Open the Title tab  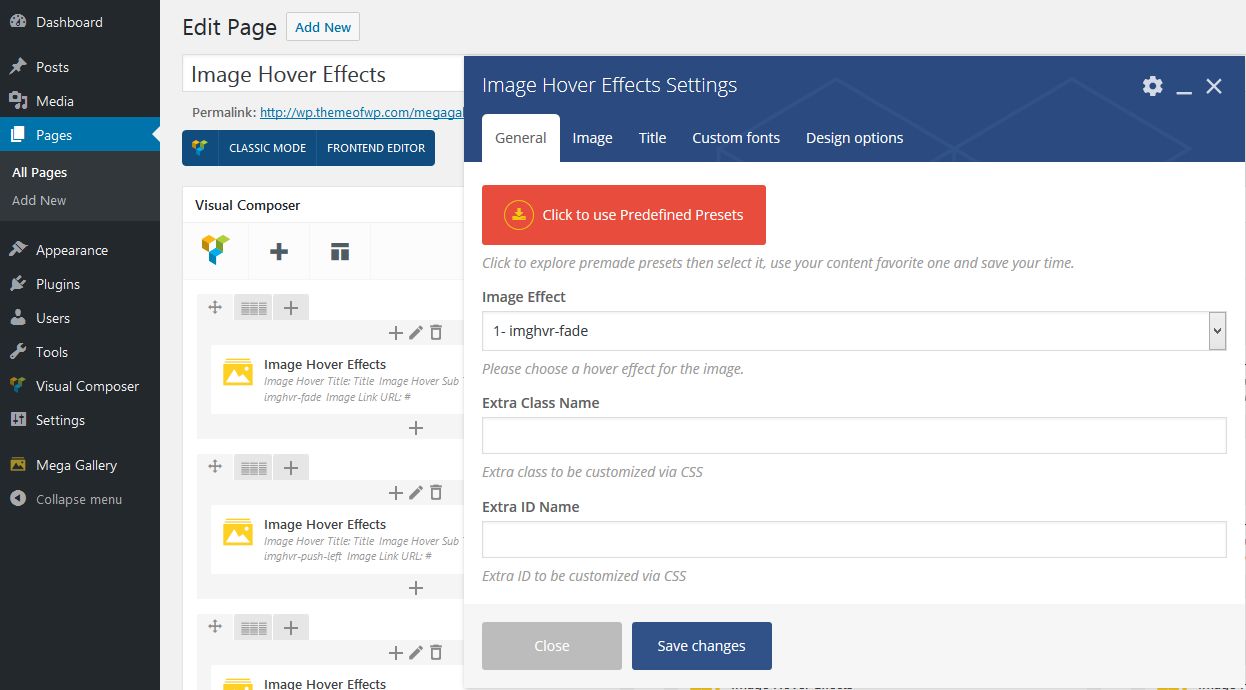(652, 138)
